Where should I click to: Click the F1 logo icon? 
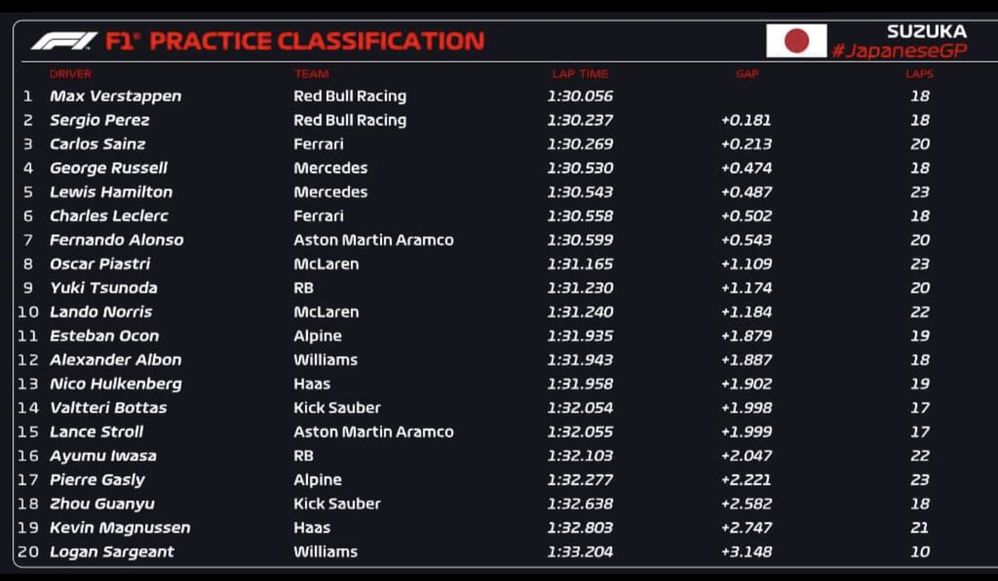click(x=63, y=41)
